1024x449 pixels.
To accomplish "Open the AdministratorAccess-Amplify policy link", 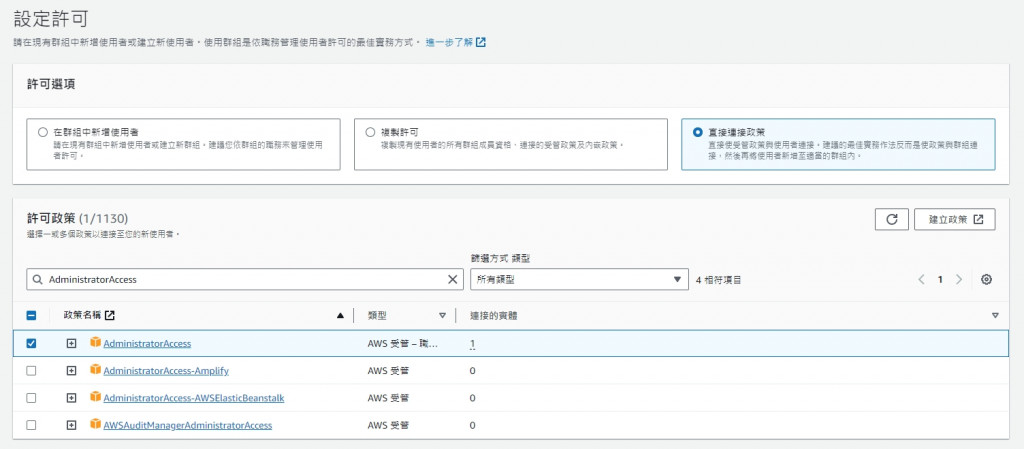I will 166,371.
